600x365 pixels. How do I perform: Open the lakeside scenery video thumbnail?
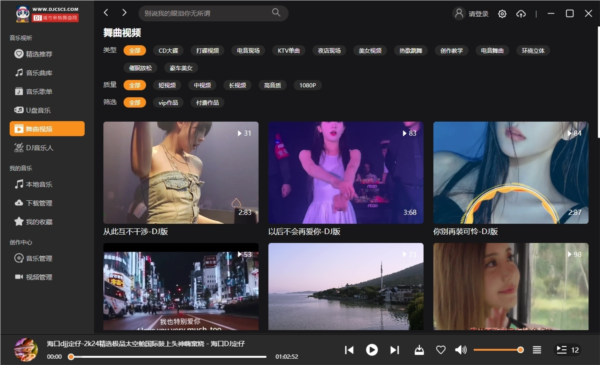click(346, 286)
